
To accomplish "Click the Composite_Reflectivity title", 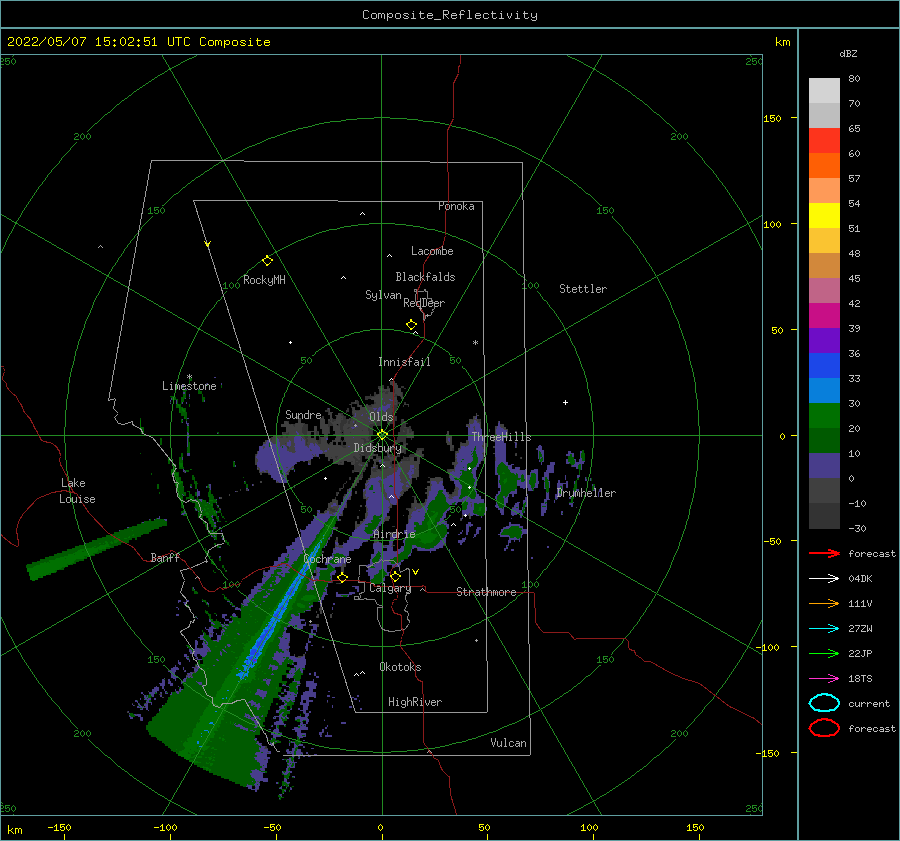I will click(450, 15).
